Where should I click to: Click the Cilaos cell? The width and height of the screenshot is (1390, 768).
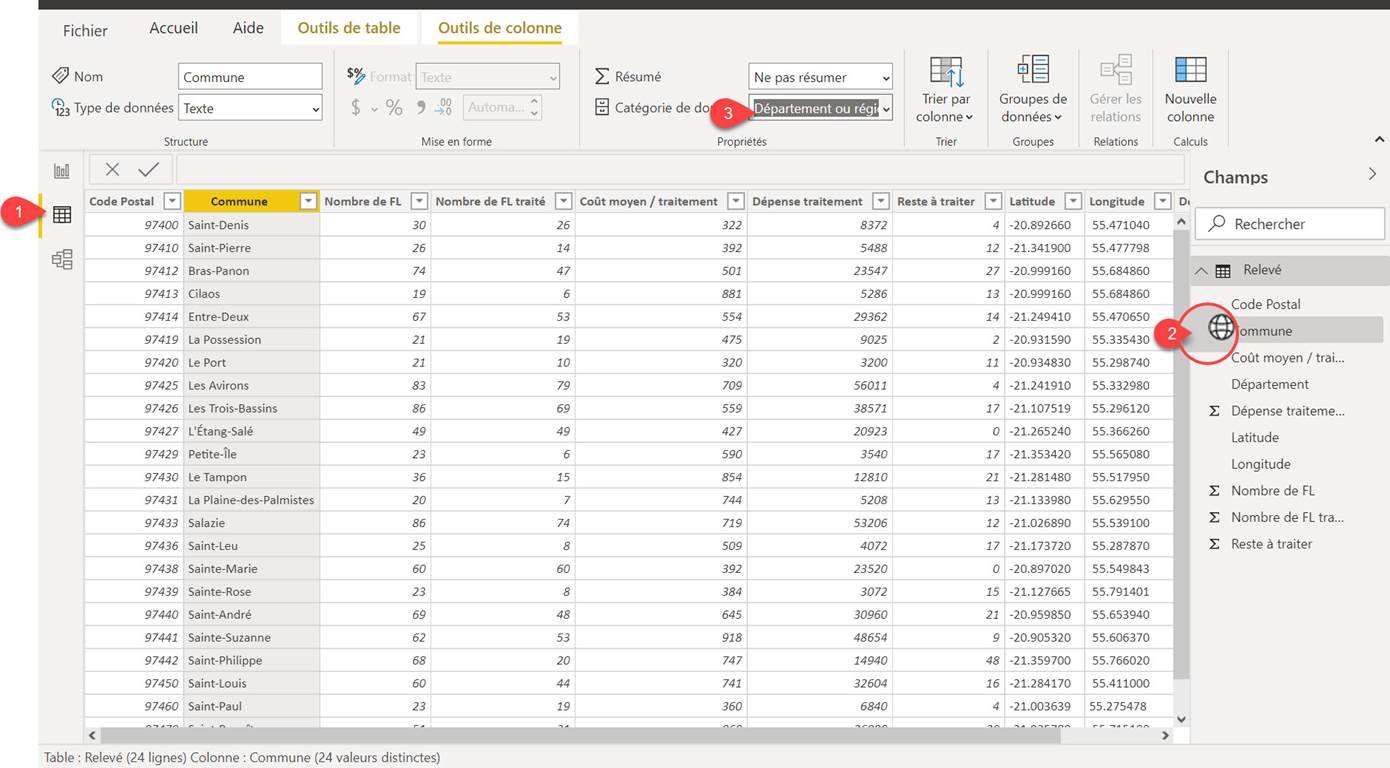point(252,294)
